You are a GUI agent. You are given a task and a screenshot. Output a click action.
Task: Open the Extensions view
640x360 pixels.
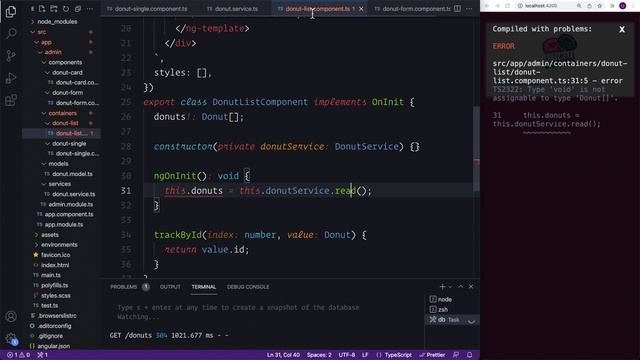[11, 100]
